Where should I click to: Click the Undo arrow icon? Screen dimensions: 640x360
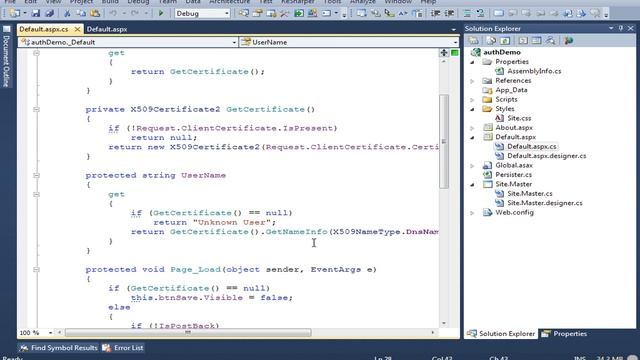[113, 13]
